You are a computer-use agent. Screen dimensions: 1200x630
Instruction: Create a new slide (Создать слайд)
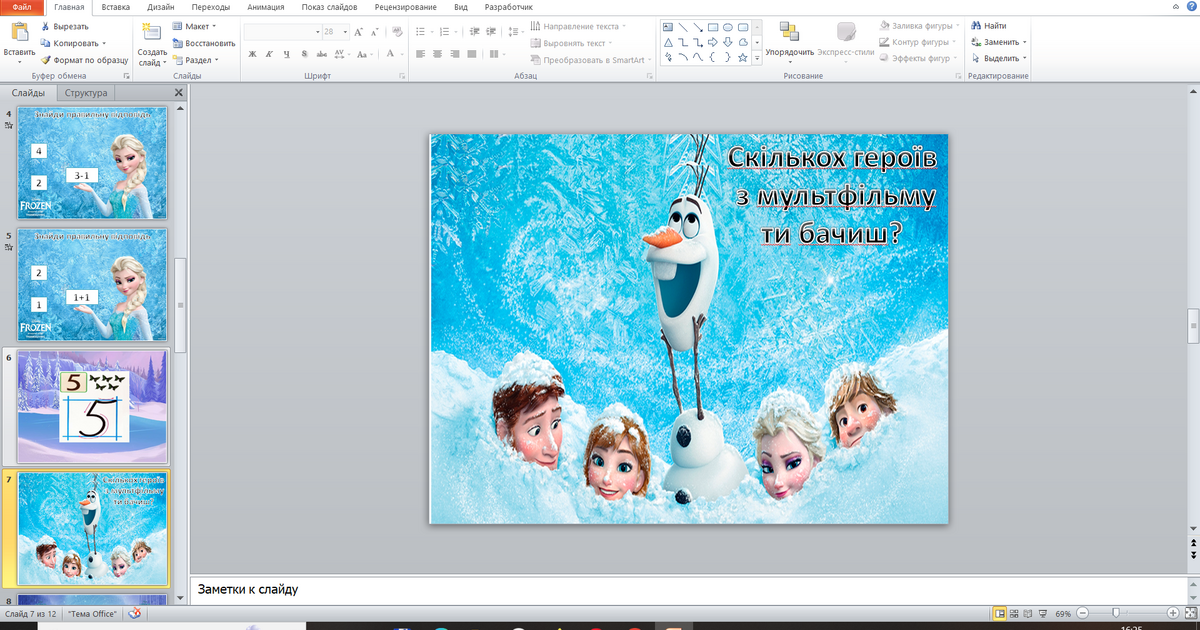coord(152,44)
